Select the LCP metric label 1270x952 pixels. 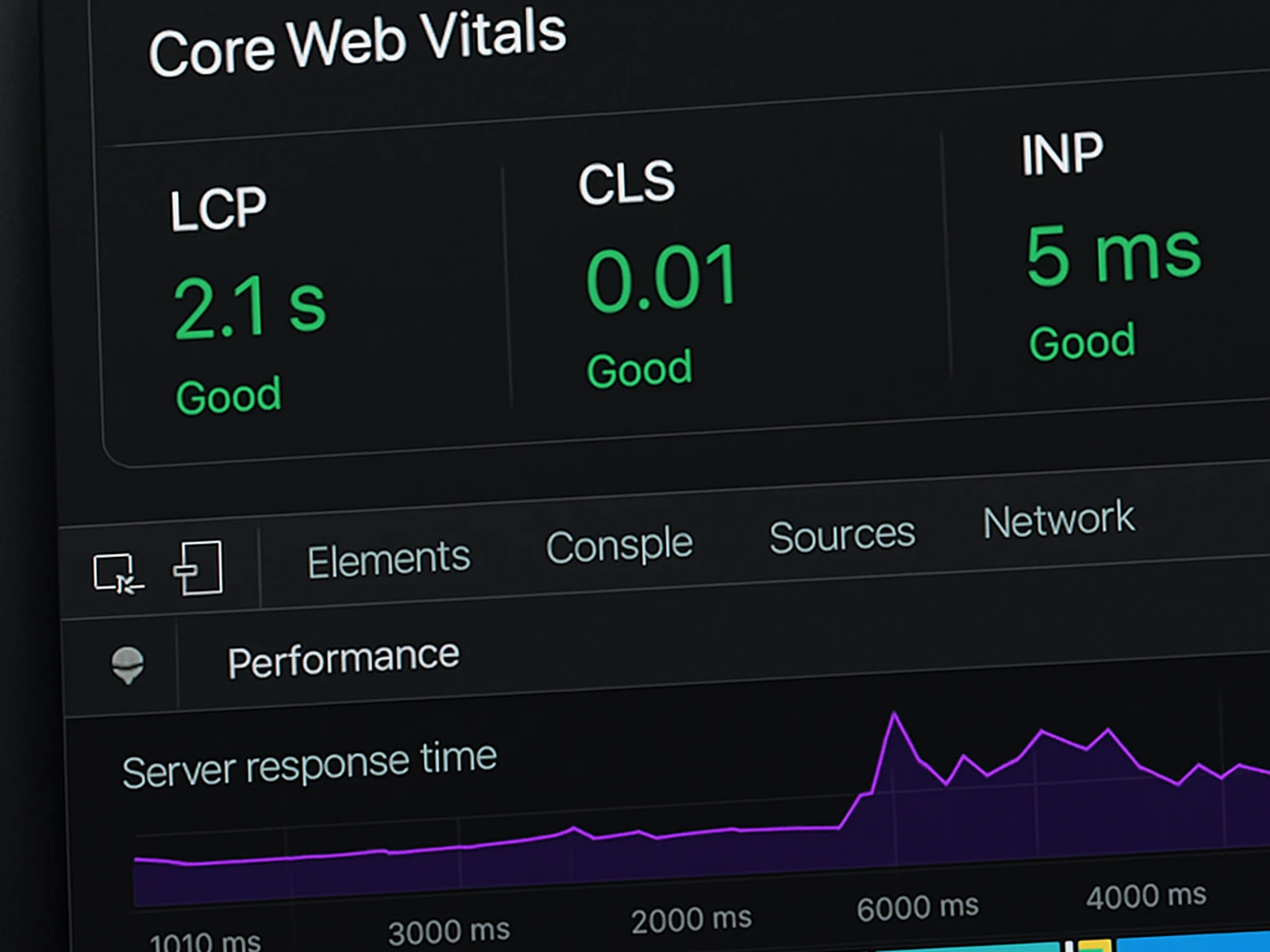[x=218, y=209]
